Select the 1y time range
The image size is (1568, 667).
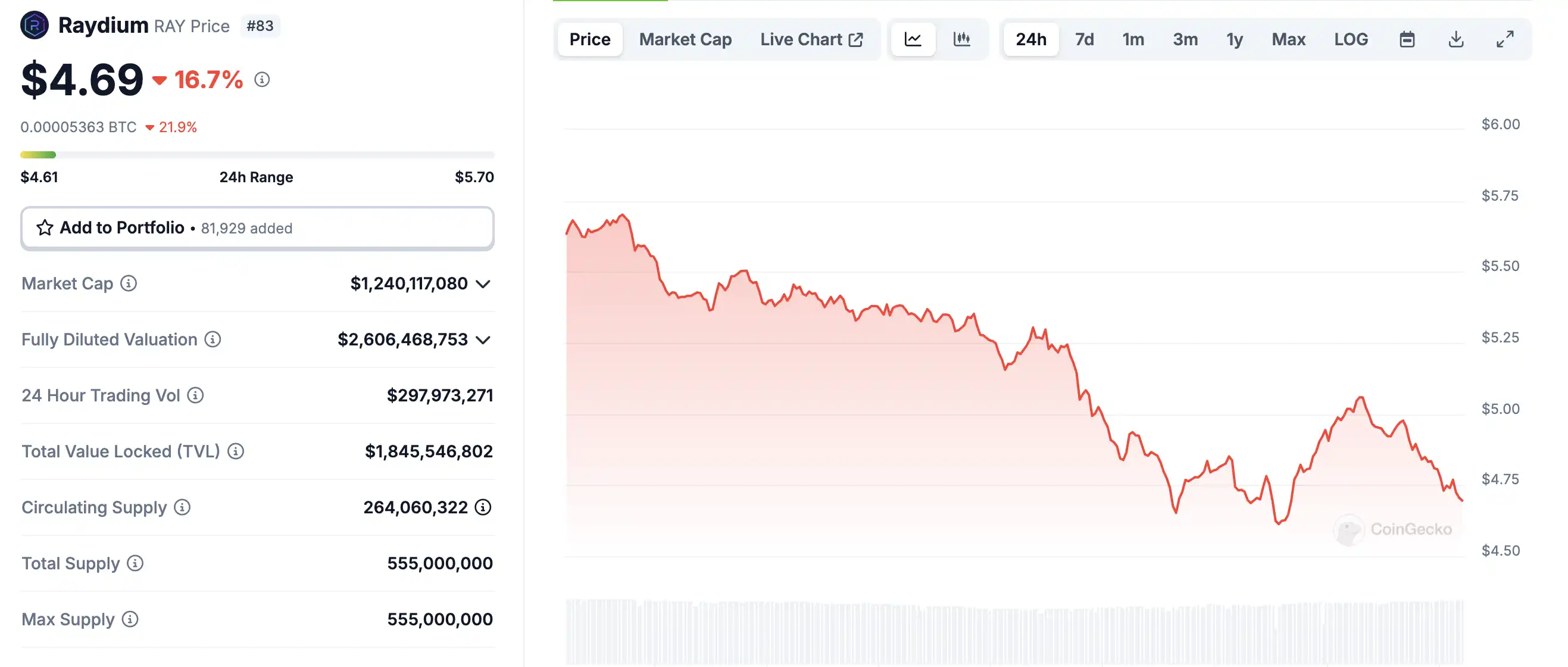point(1235,39)
